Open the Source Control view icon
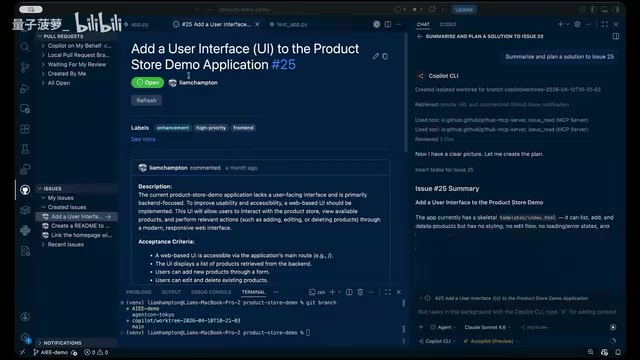640x360 pixels. coord(25,68)
